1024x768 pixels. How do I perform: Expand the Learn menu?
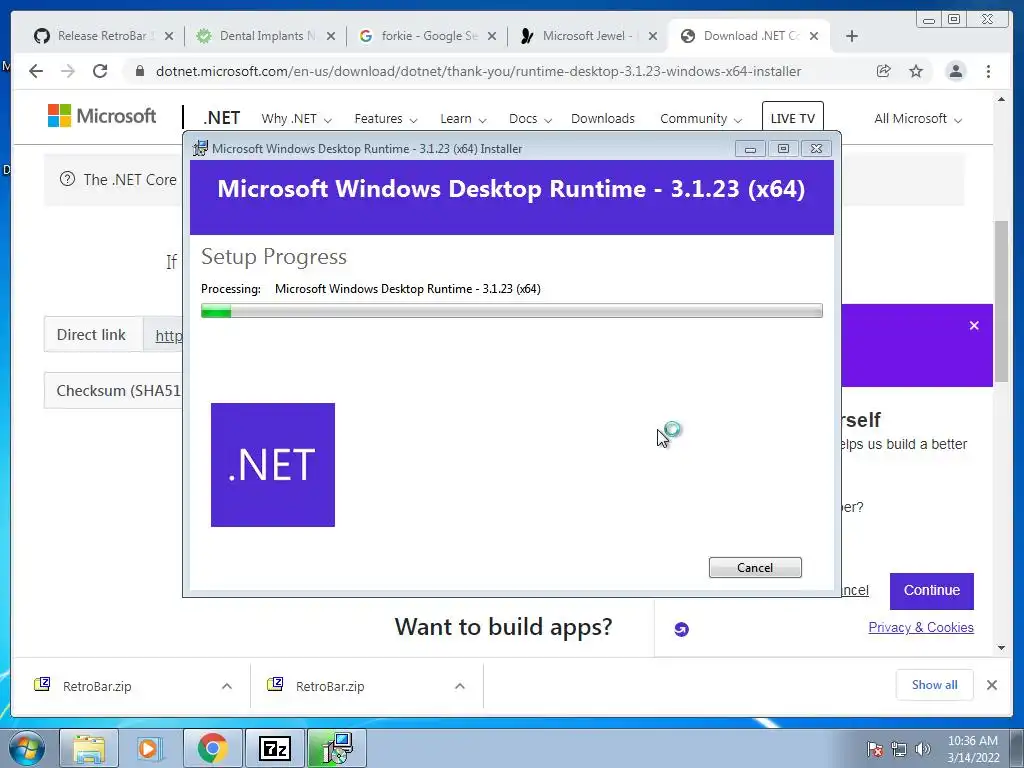(x=463, y=119)
